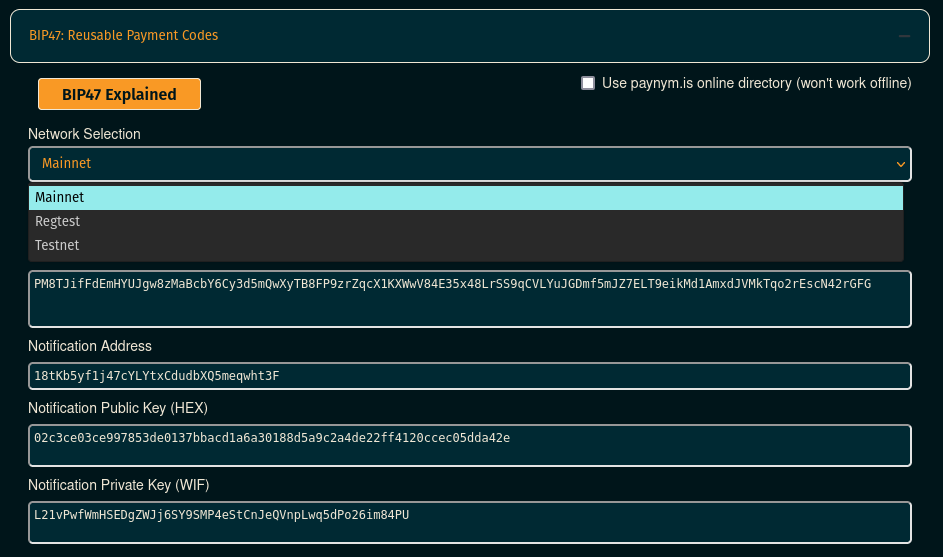
Task: Select the Regtest network option
Action: point(466,221)
